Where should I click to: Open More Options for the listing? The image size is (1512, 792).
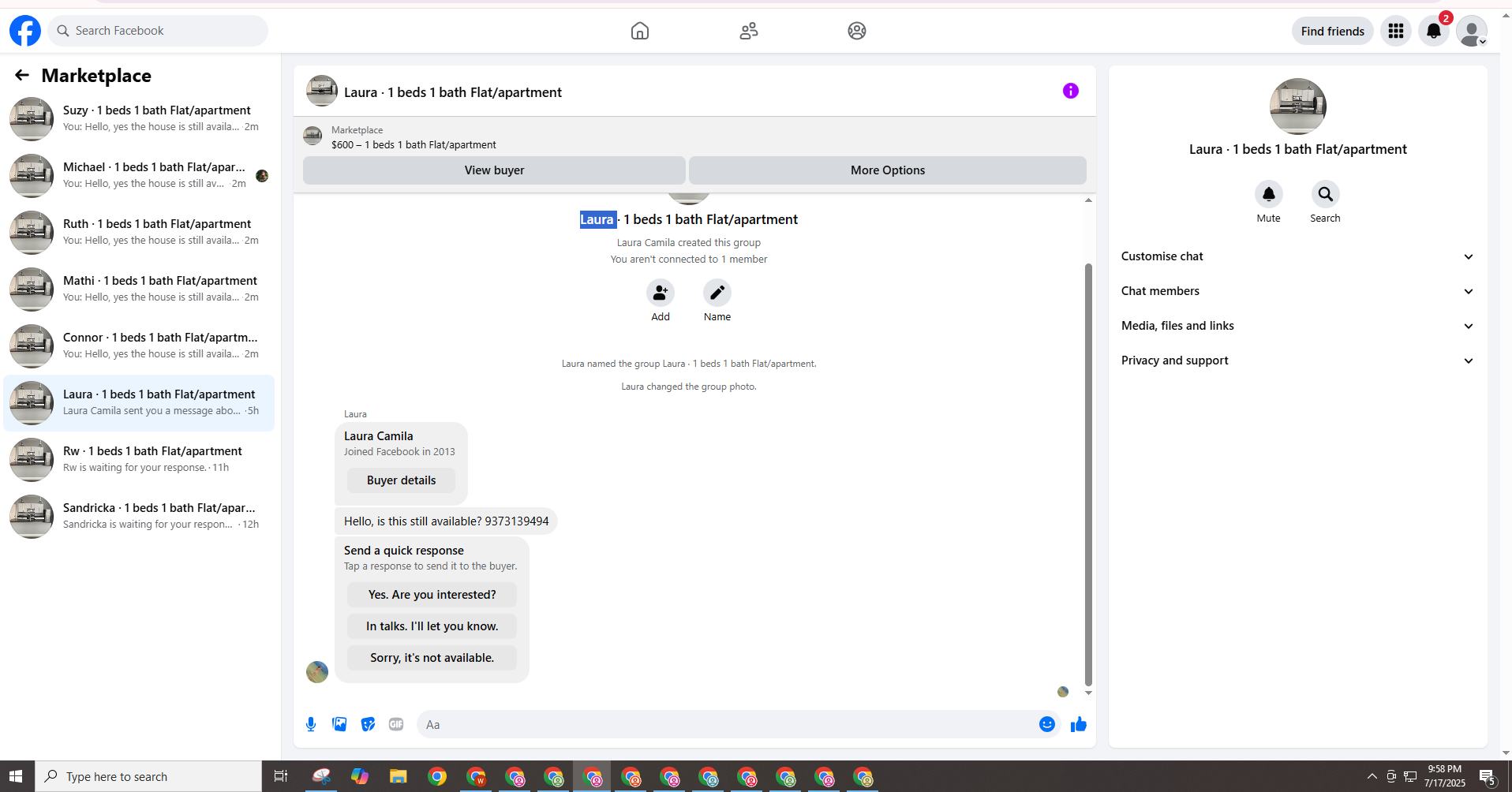coord(888,170)
